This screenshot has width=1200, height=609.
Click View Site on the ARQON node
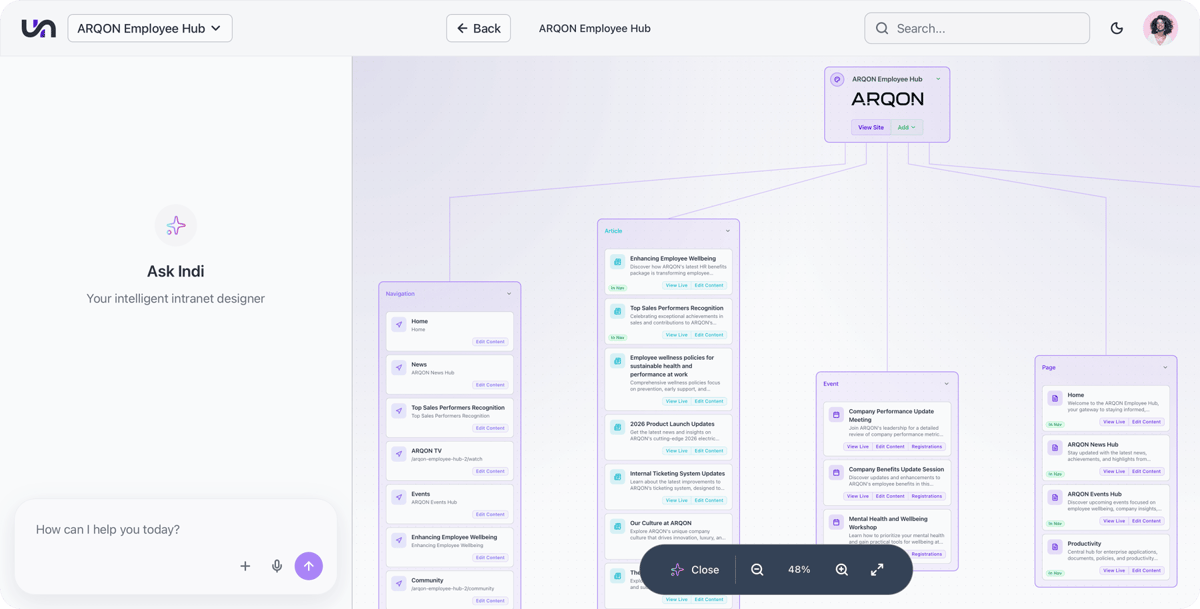pos(871,127)
